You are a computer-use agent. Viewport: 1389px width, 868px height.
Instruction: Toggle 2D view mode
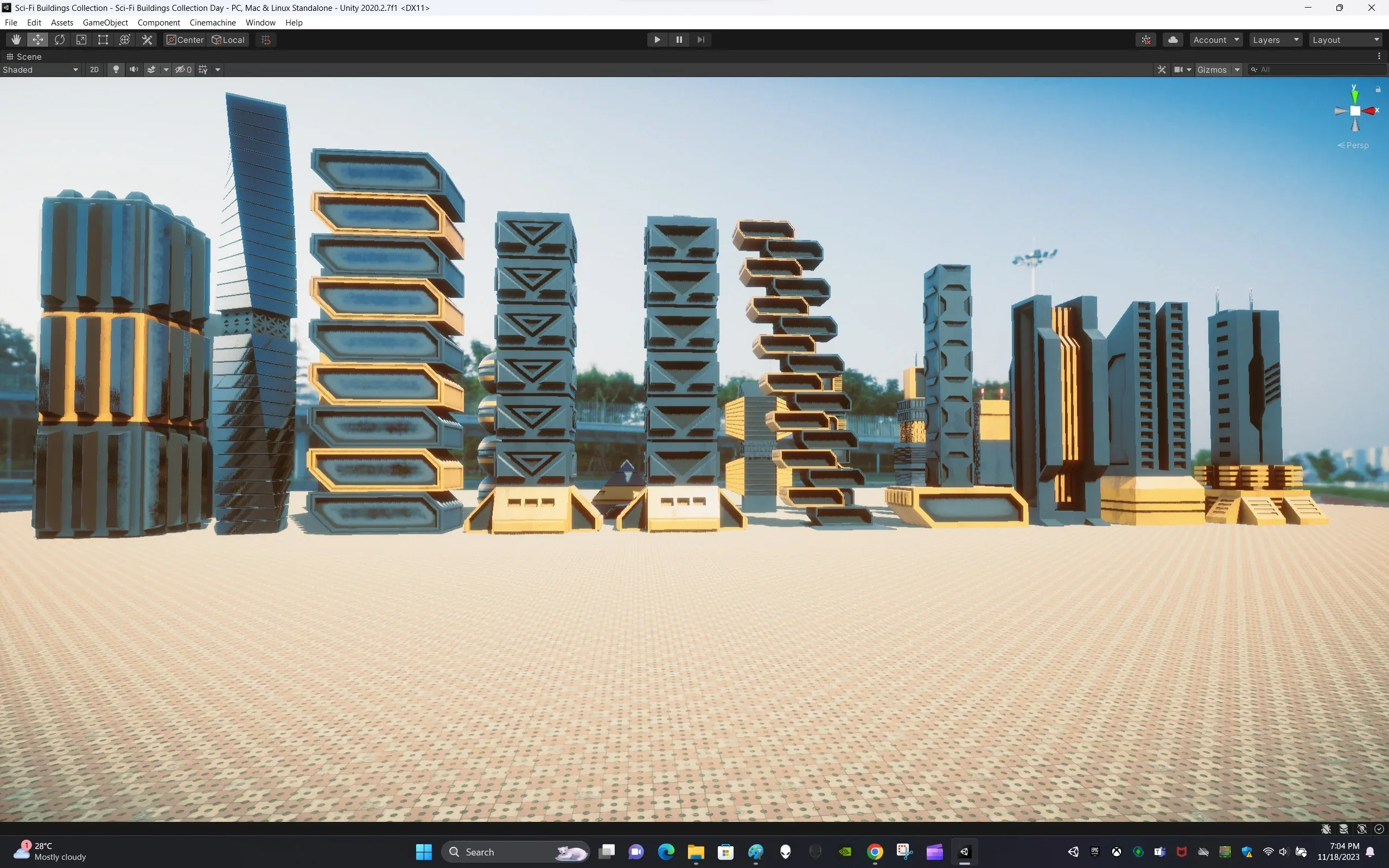(x=94, y=69)
